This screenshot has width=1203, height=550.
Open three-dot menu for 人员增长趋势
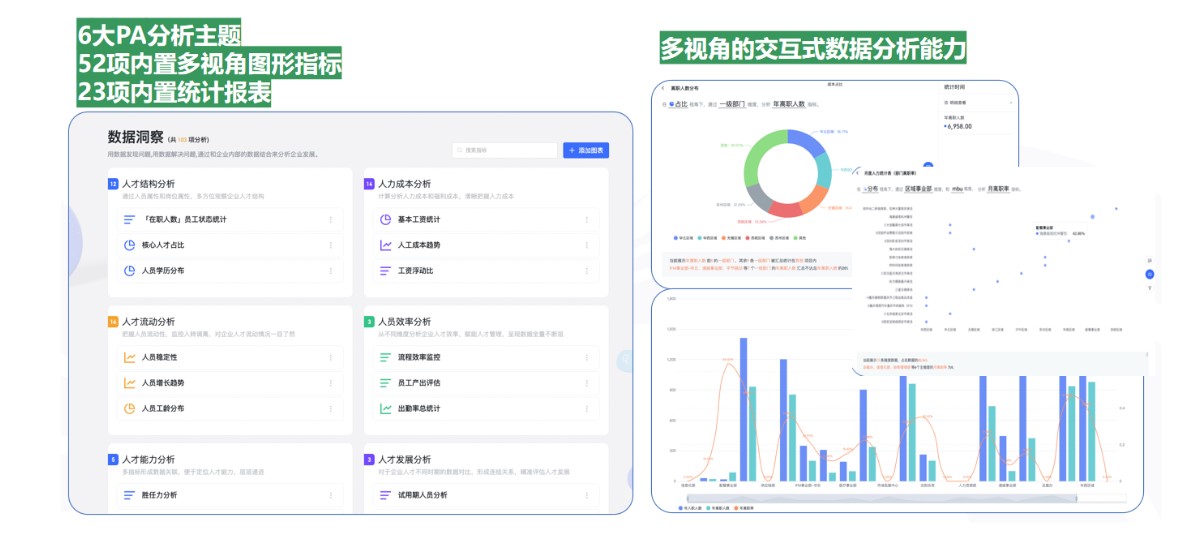tap(331, 383)
